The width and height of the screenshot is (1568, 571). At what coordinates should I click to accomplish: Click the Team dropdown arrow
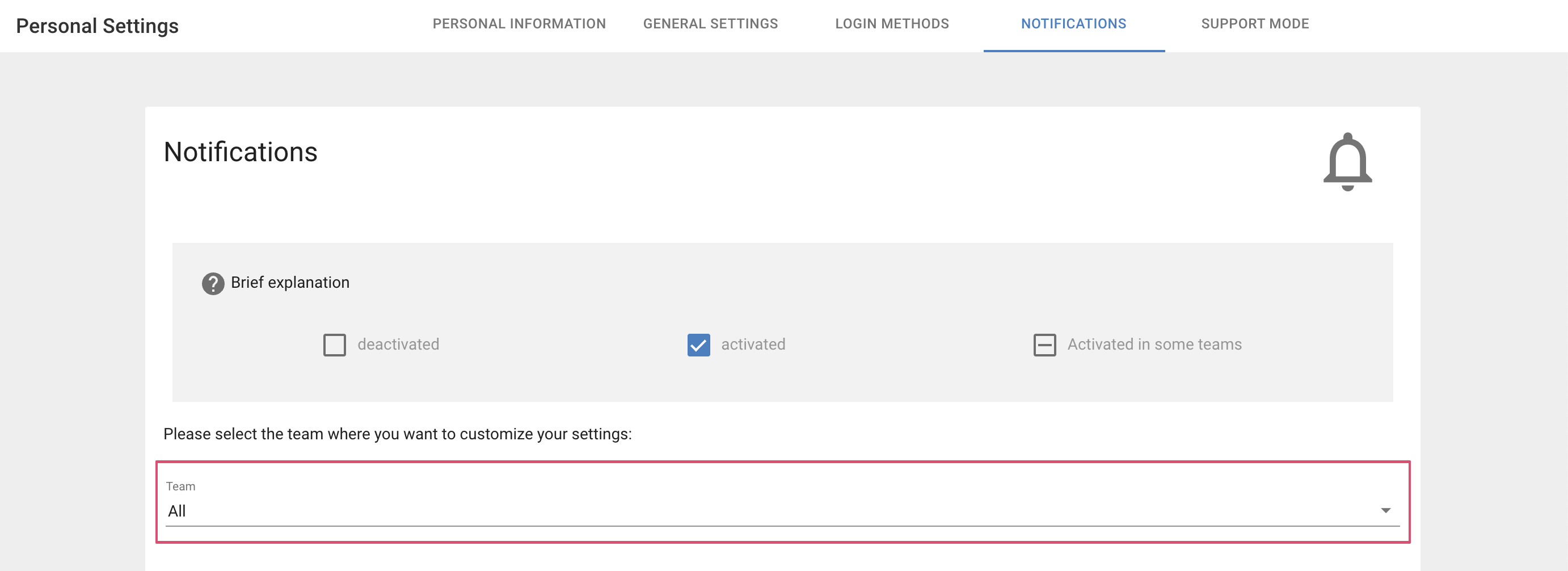pos(1385,511)
